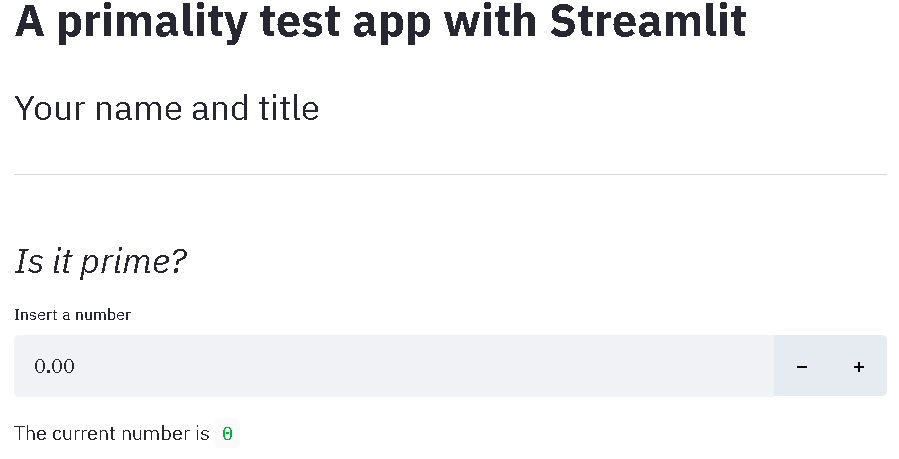
Task: Click the 'Is it prime?' italic heading
Action: [100, 262]
